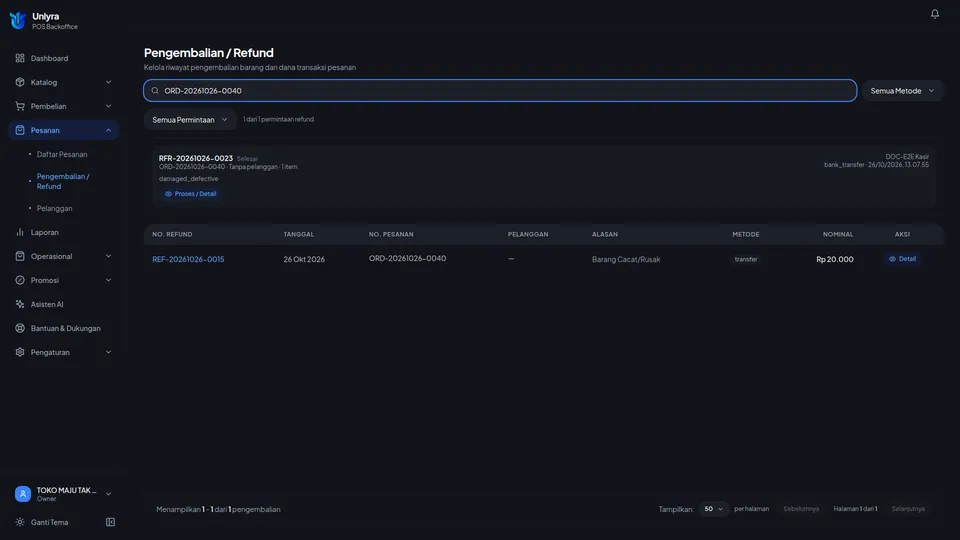Click the Pengaturan gear icon
This screenshot has height=540, width=960.
point(20,352)
